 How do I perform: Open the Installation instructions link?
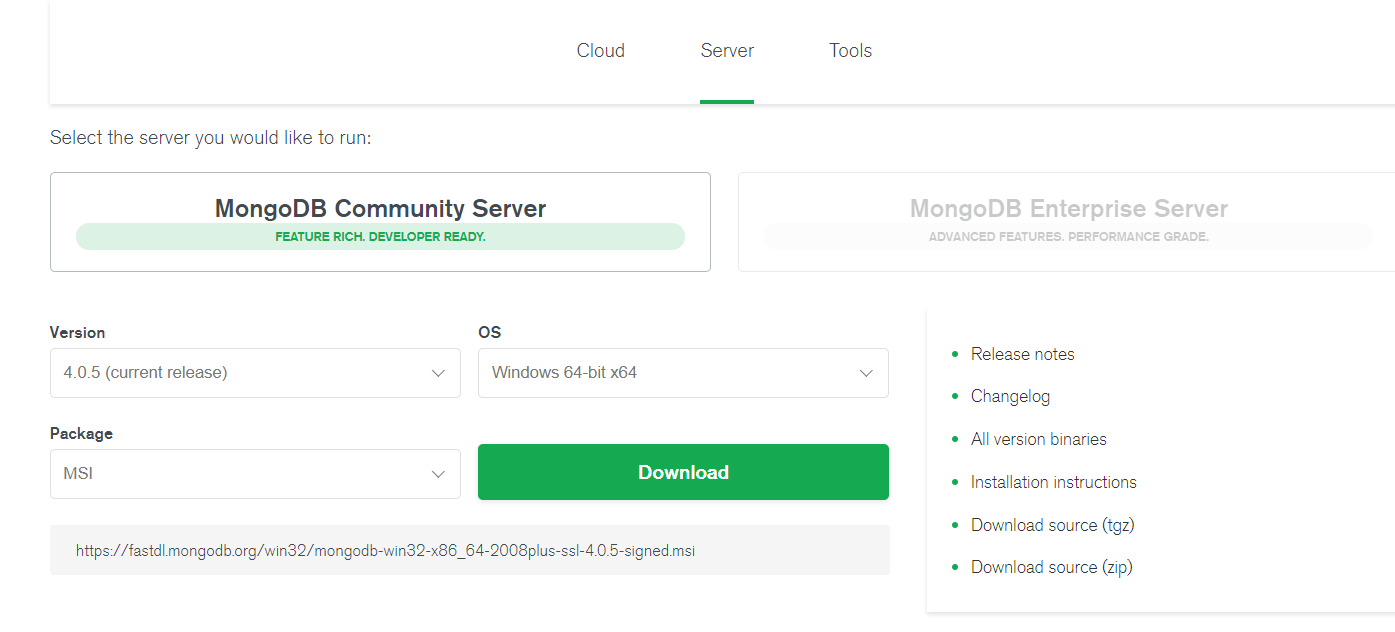[x=1053, y=482]
